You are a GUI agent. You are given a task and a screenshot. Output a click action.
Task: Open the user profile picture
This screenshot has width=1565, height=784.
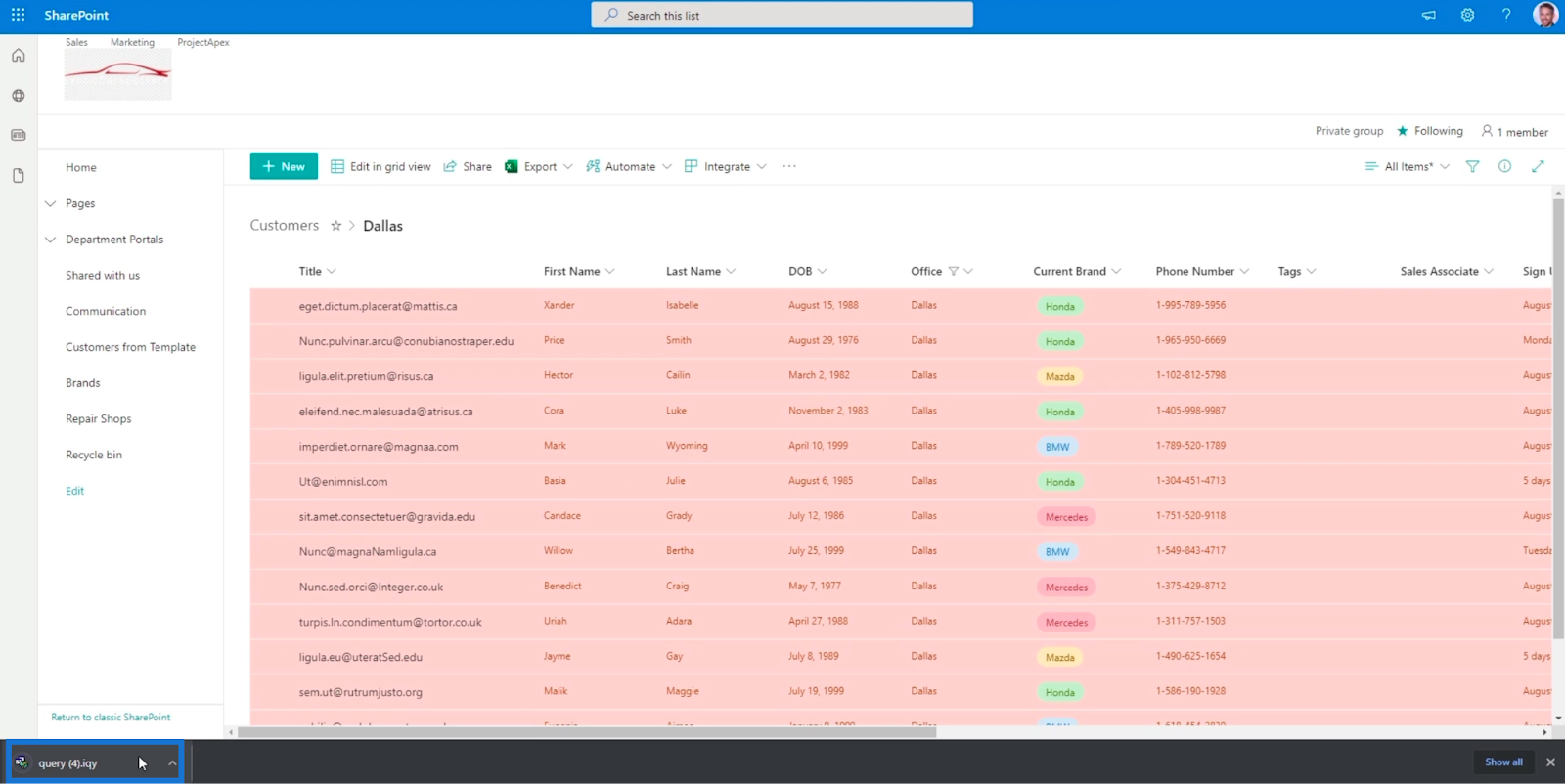1545,15
